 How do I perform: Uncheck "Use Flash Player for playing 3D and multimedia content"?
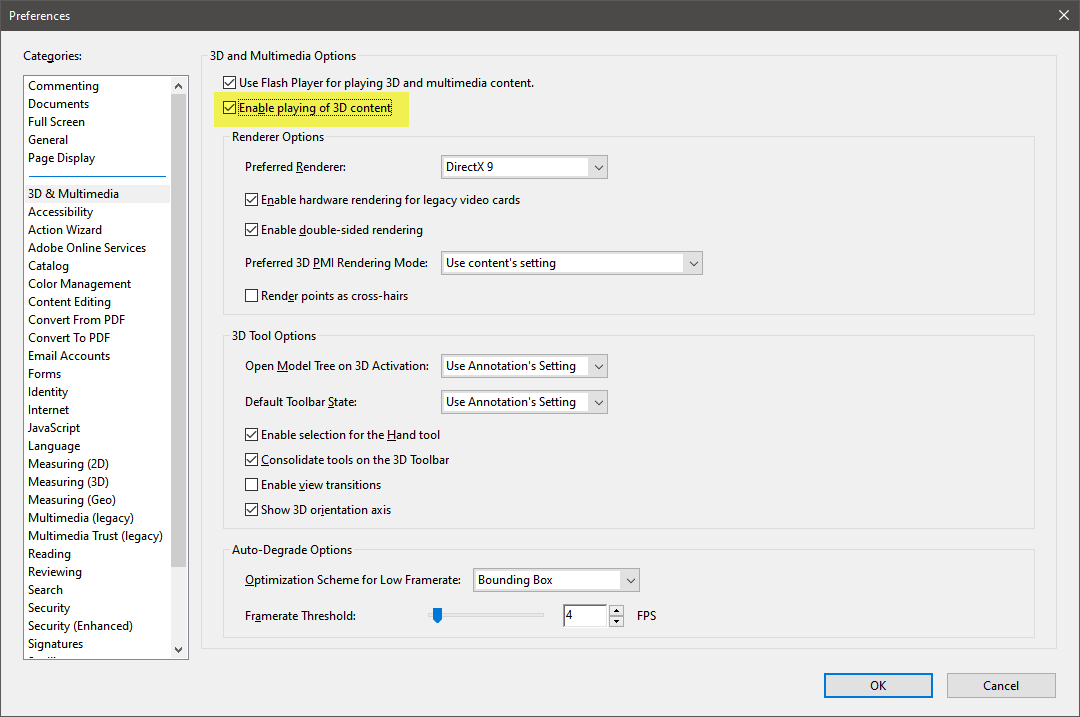pyautogui.click(x=229, y=82)
